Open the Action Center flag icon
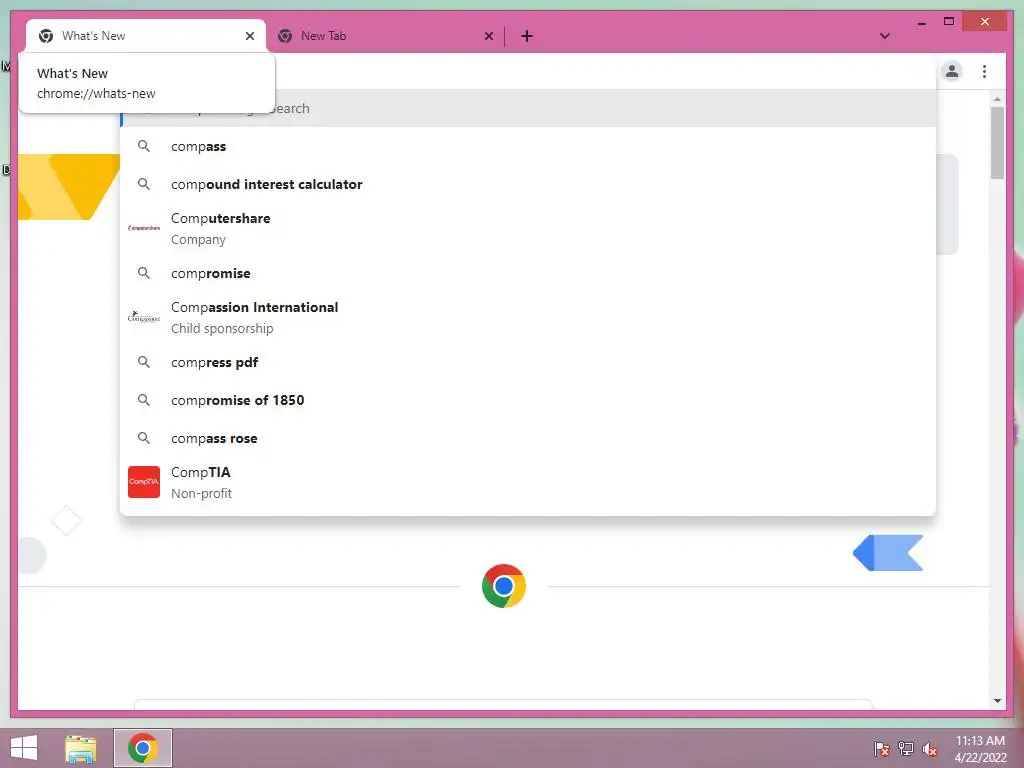This screenshot has height=768, width=1024. [x=881, y=749]
